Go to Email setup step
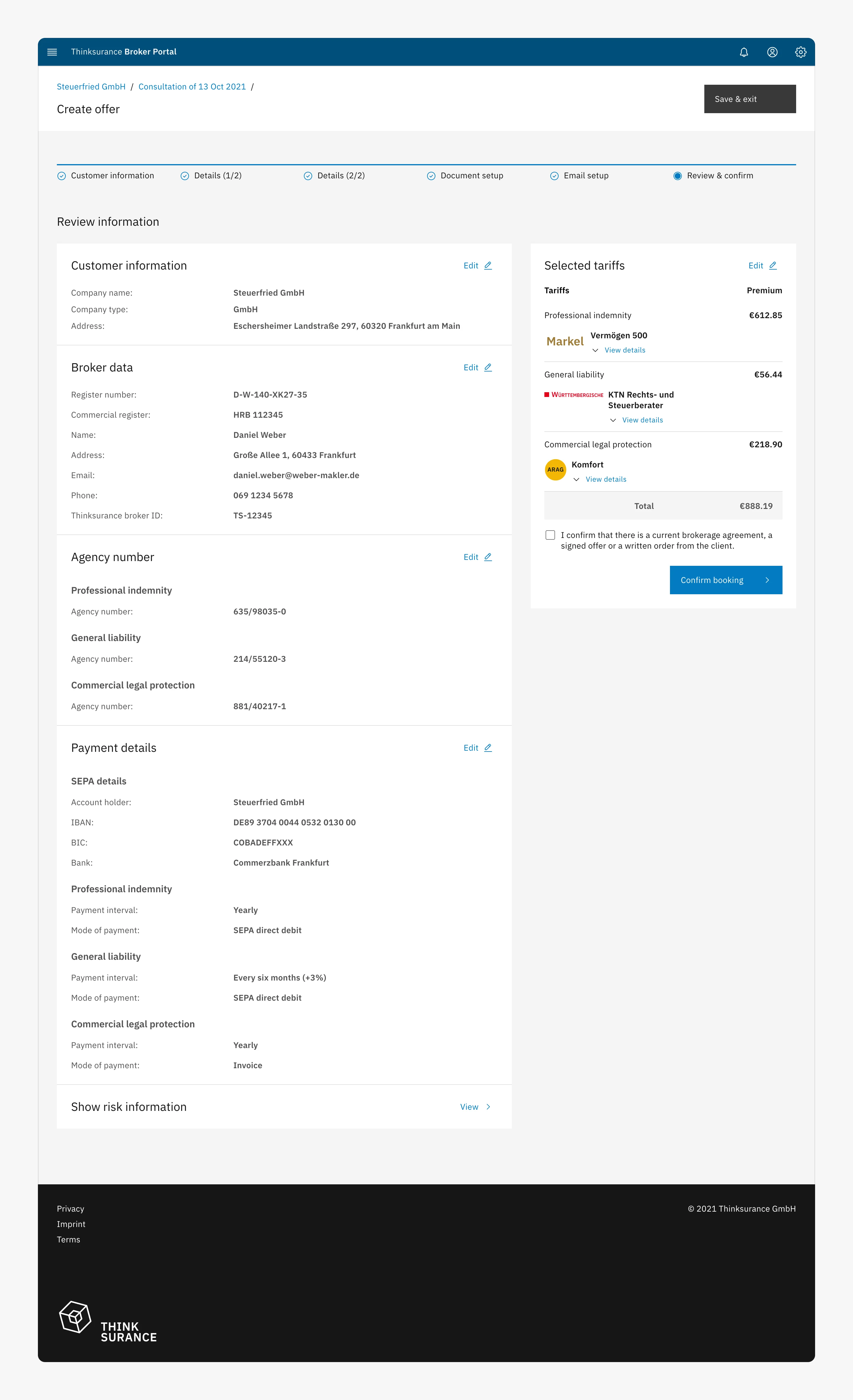Viewport: 853px width, 1400px height. point(579,176)
